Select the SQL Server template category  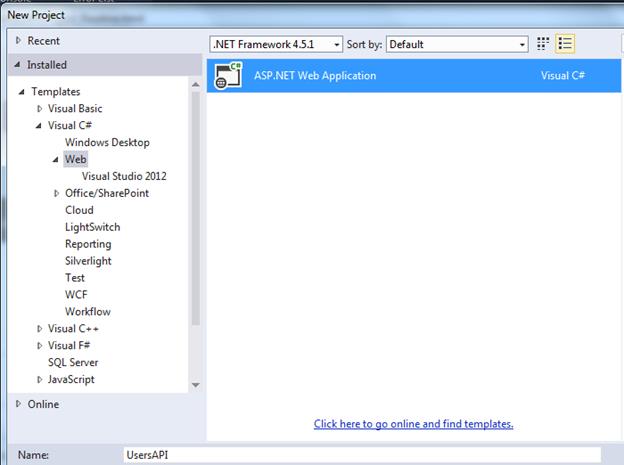point(73,363)
